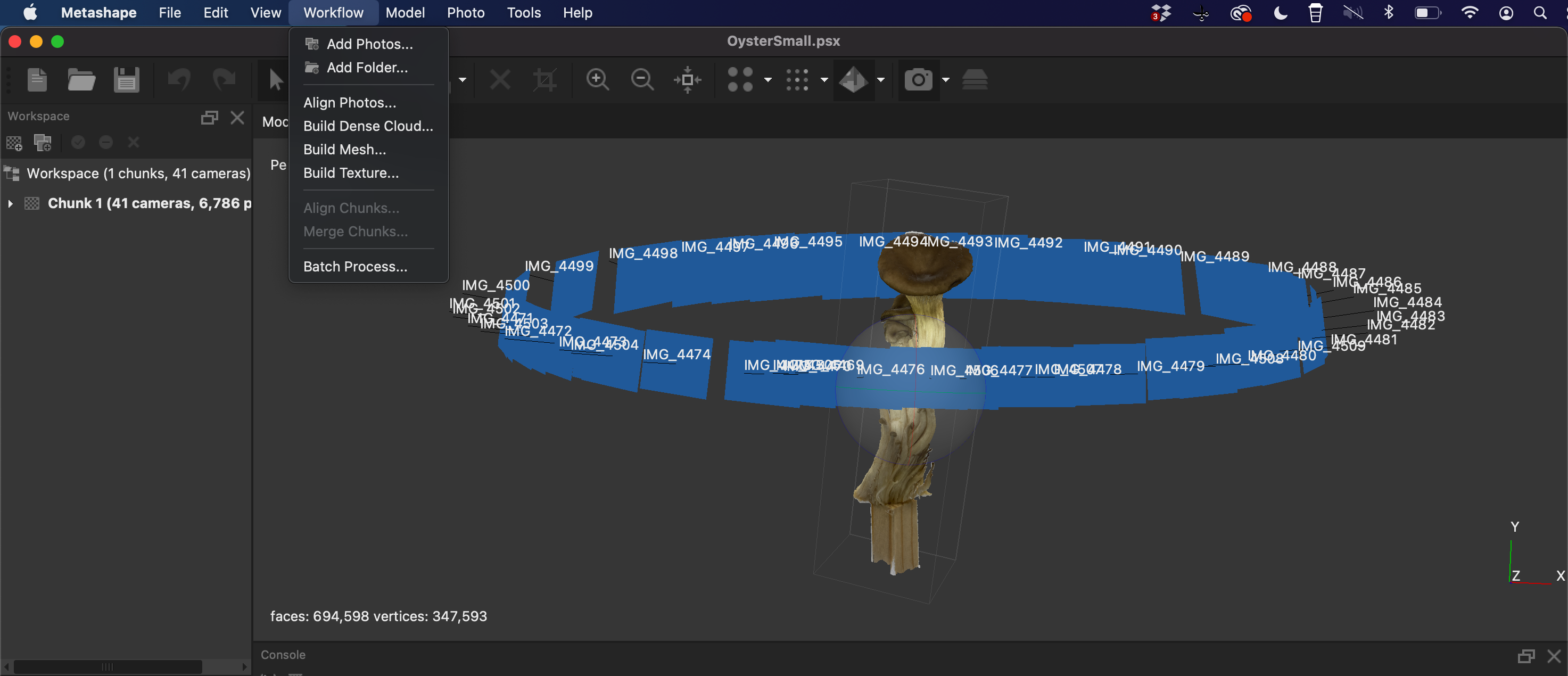
Task: Zoom out with the magnifier minus icon
Action: coord(642,80)
